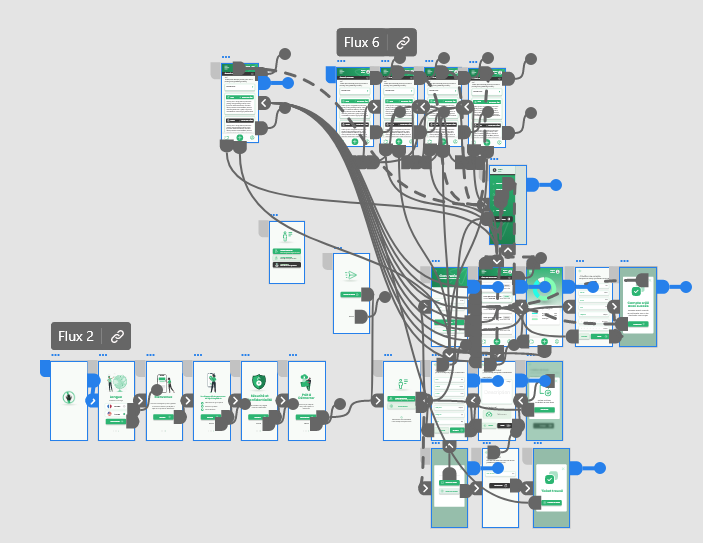The height and width of the screenshot is (543, 703).
Task: Click the up chevron below the tall green artboard
Action: tap(508, 251)
